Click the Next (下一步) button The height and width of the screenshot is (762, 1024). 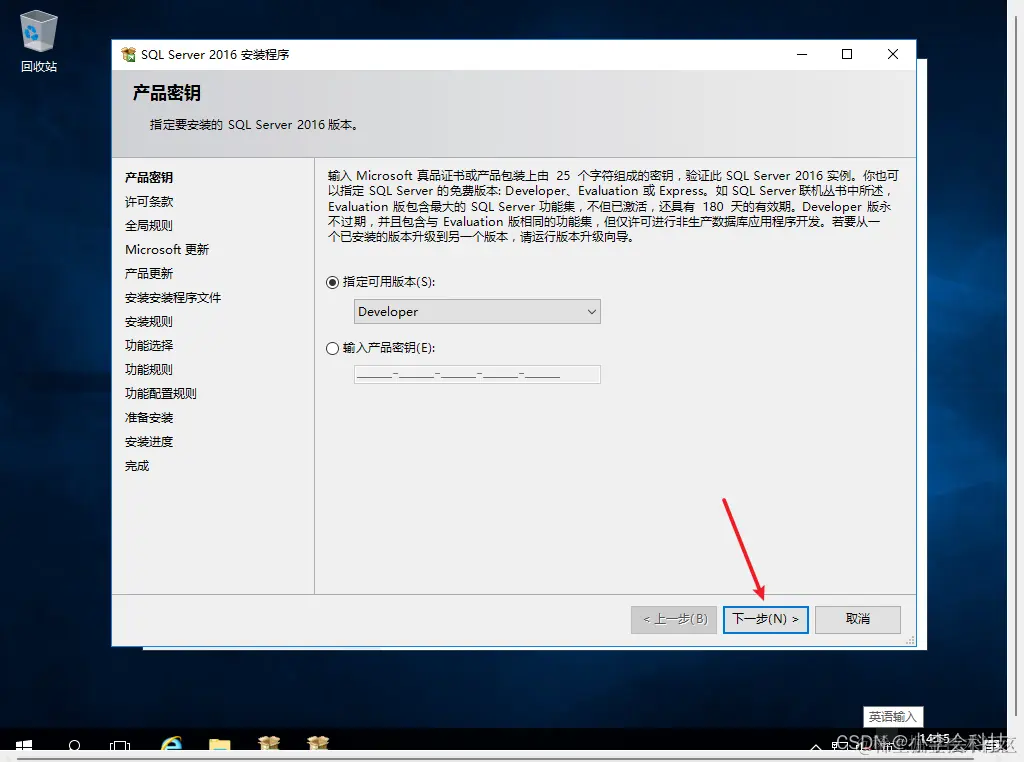pyautogui.click(x=765, y=619)
